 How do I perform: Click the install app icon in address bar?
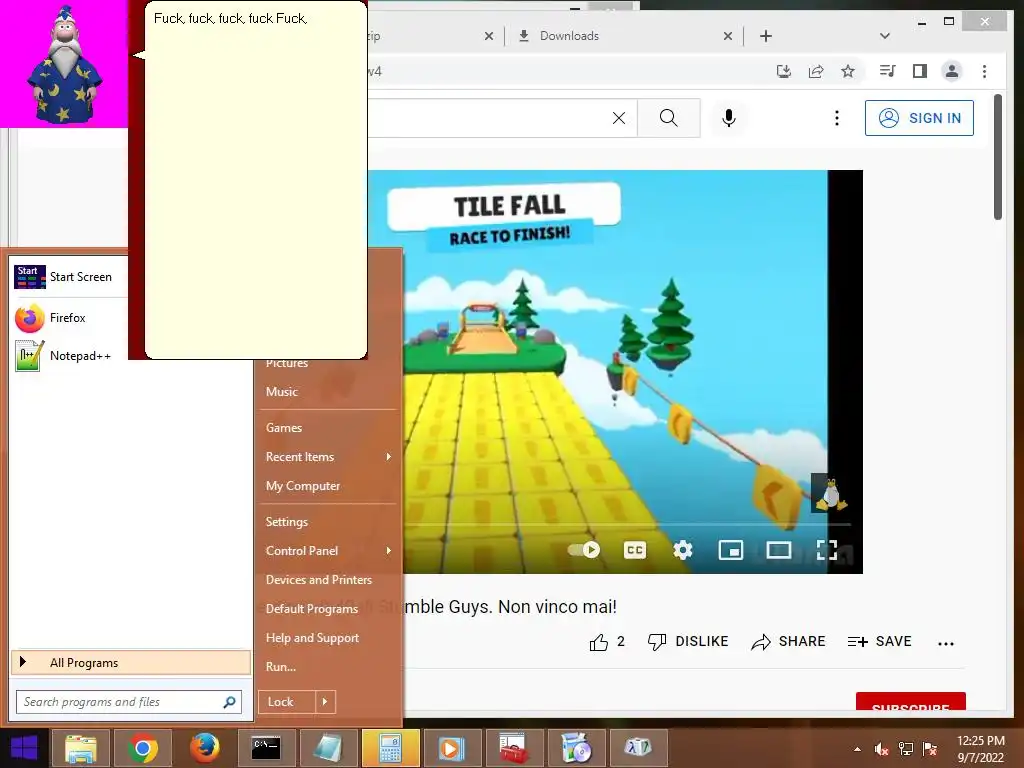tap(784, 71)
